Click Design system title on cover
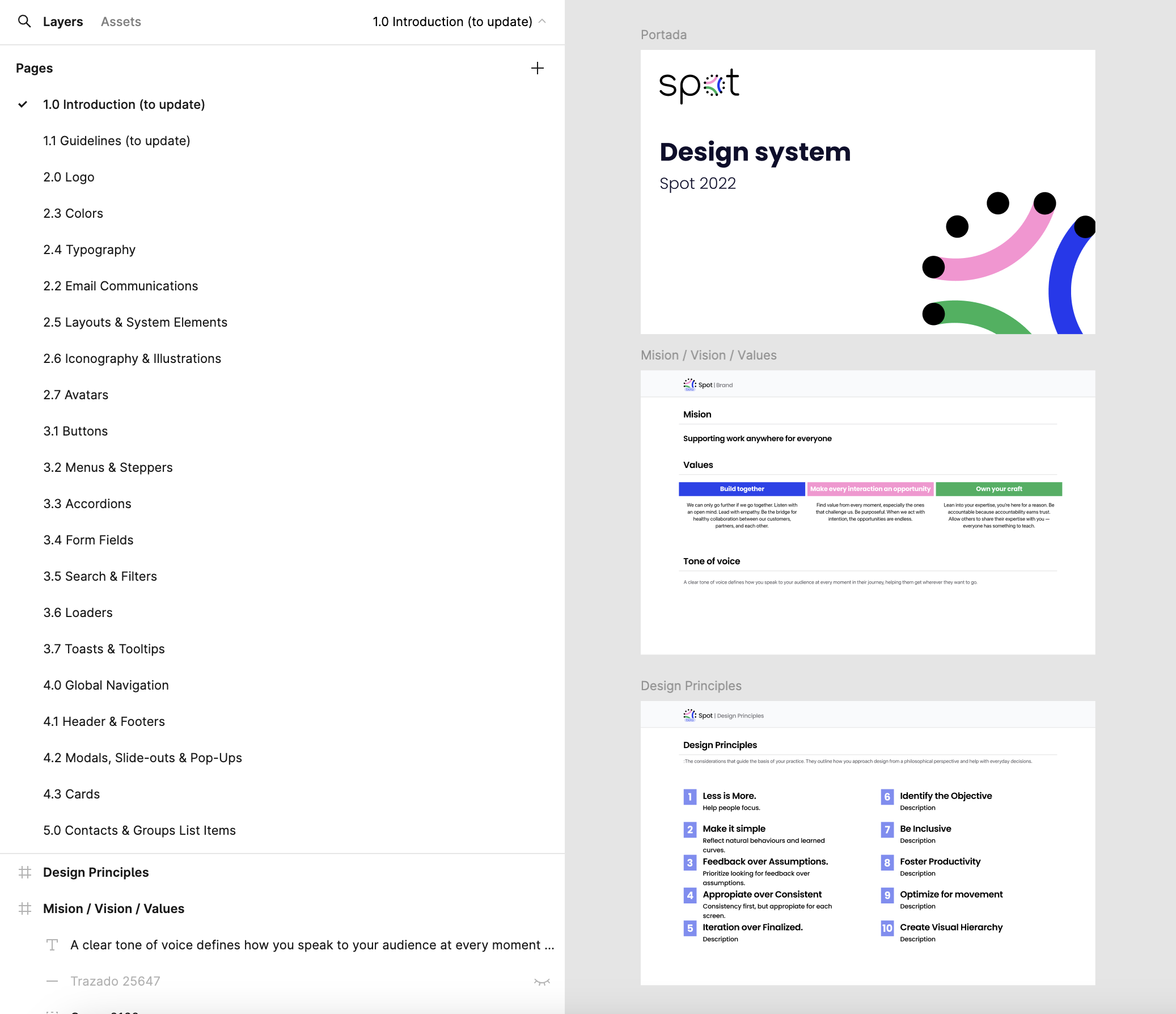The image size is (1176, 1014). click(755, 151)
